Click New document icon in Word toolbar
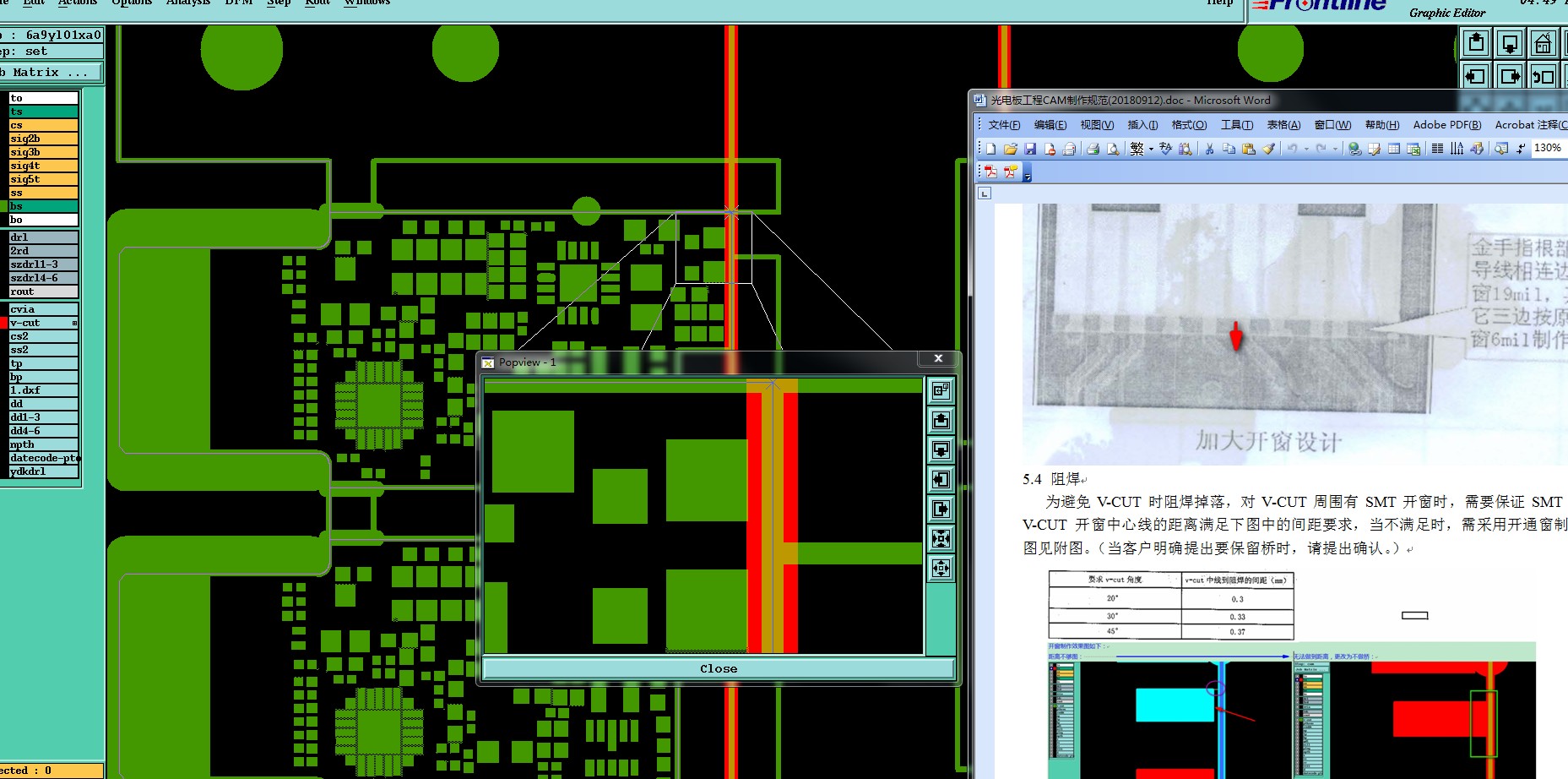1568x779 pixels. coord(991,149)
